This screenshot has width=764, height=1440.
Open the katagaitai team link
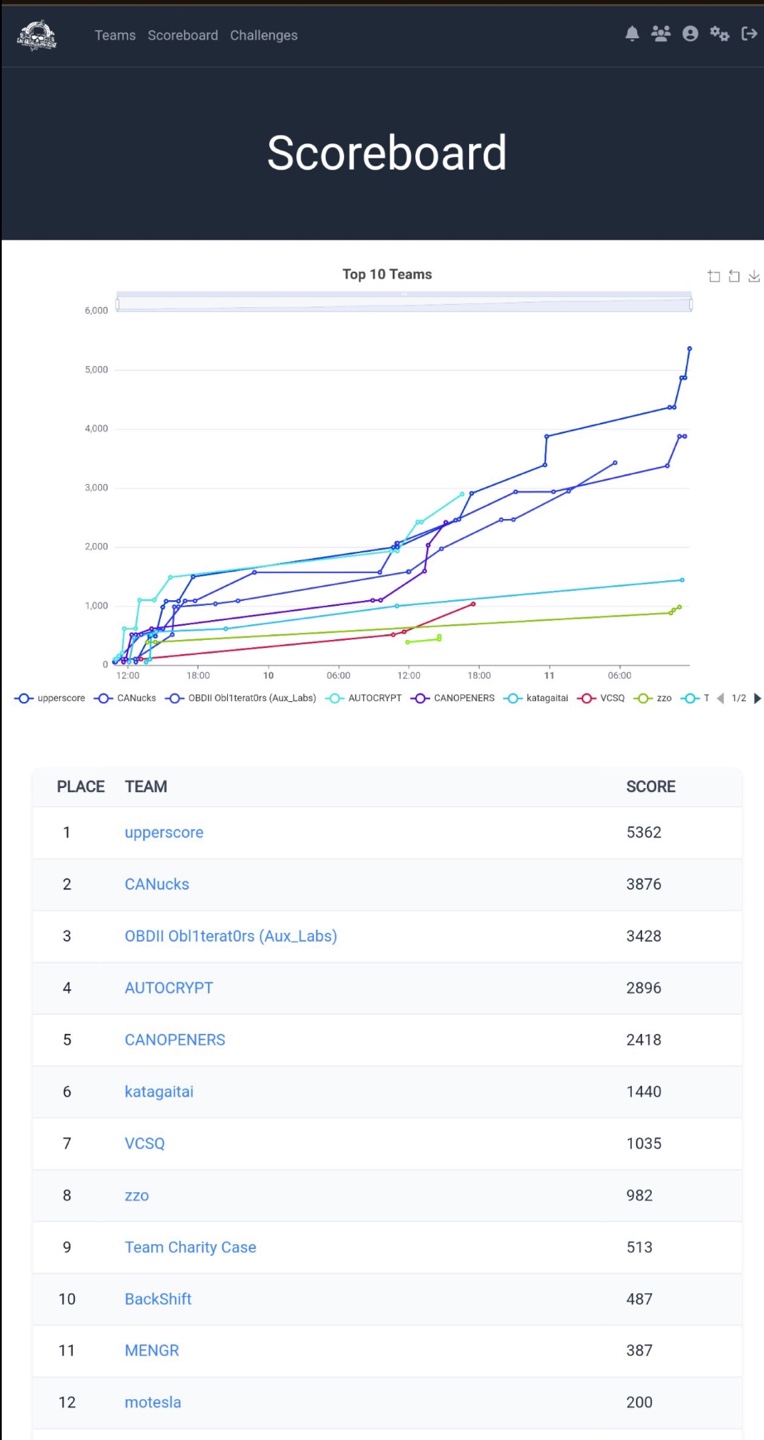(x=159, y=1091)
